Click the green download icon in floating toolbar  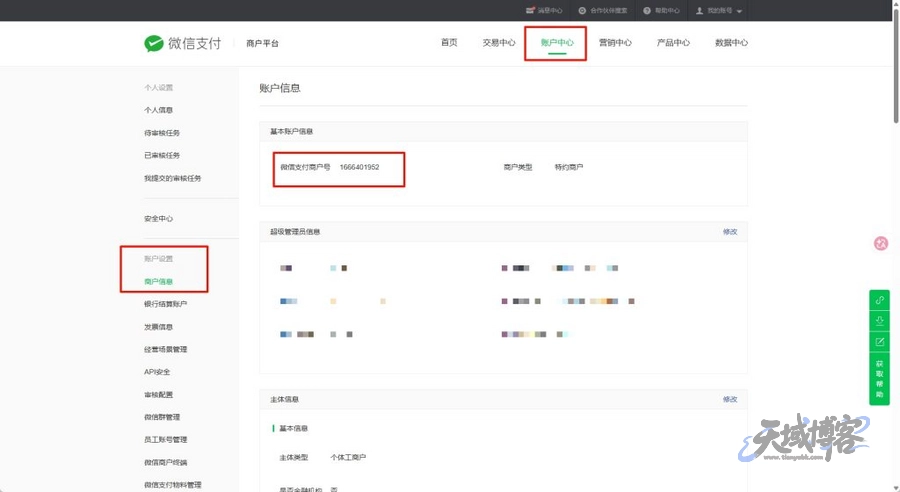(879, 321)
